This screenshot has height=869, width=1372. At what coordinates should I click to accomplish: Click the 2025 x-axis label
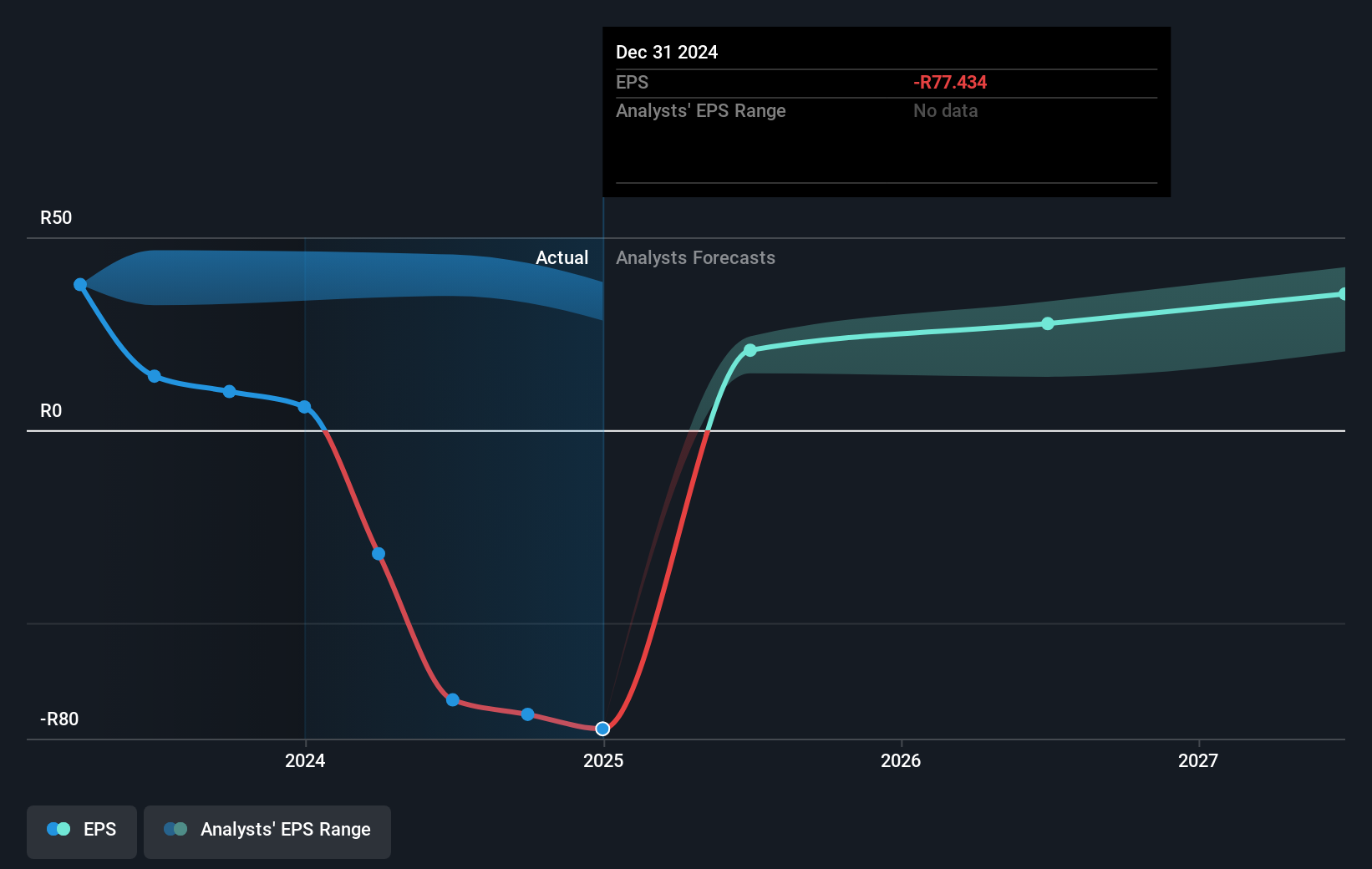tap(603, 760)
